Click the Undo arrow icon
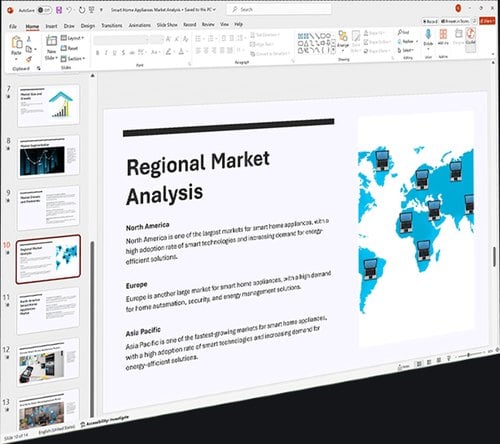 pyautogui.click(x=69, y=10)
